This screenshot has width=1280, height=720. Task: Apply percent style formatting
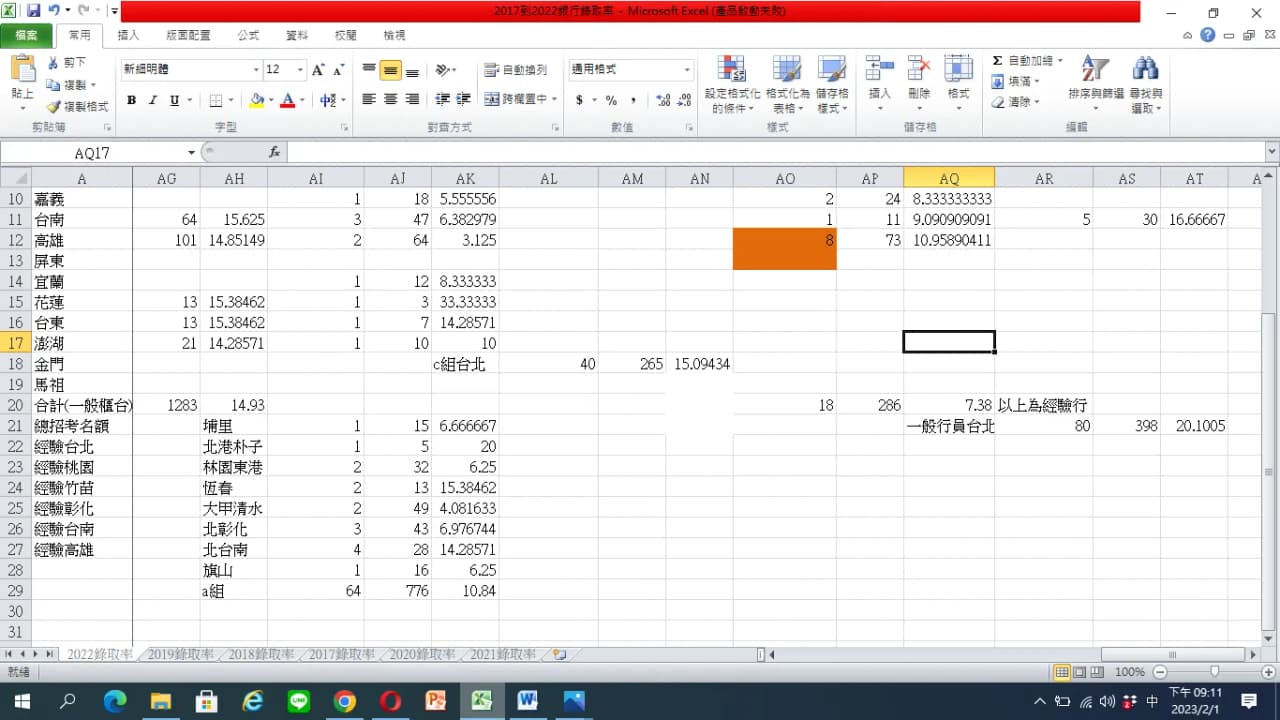point(611,100)
